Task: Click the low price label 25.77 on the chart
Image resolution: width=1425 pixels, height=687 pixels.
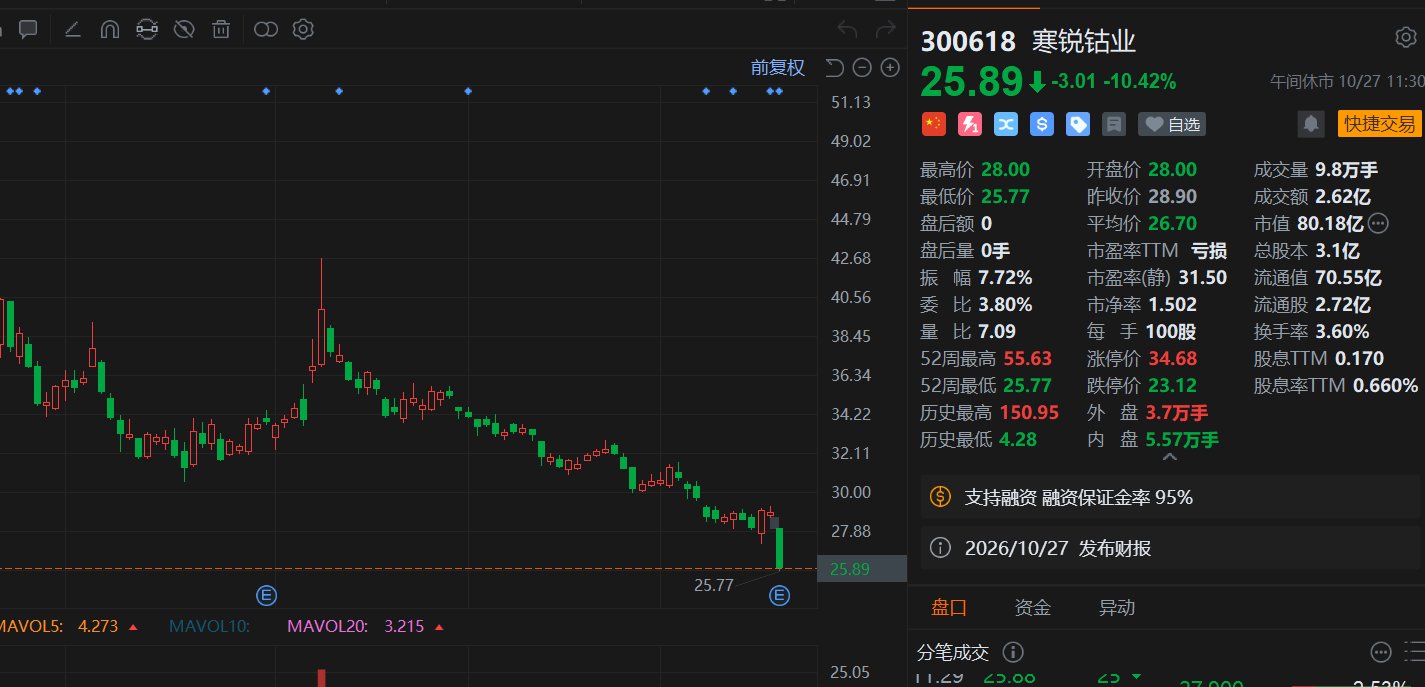Action: (713, 585)
